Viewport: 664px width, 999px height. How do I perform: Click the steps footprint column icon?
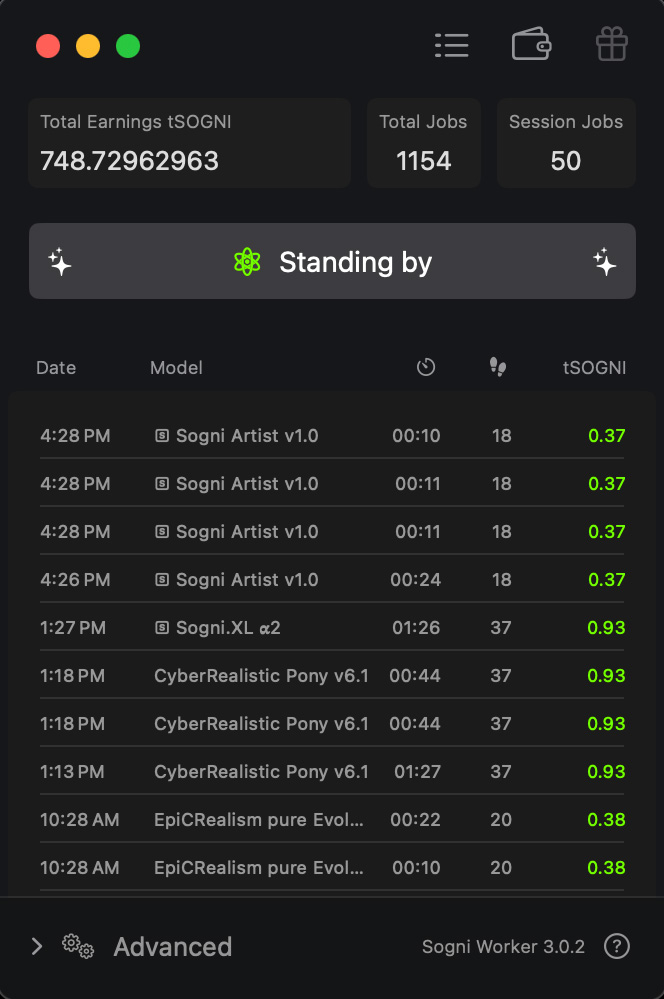coord(498,367)
